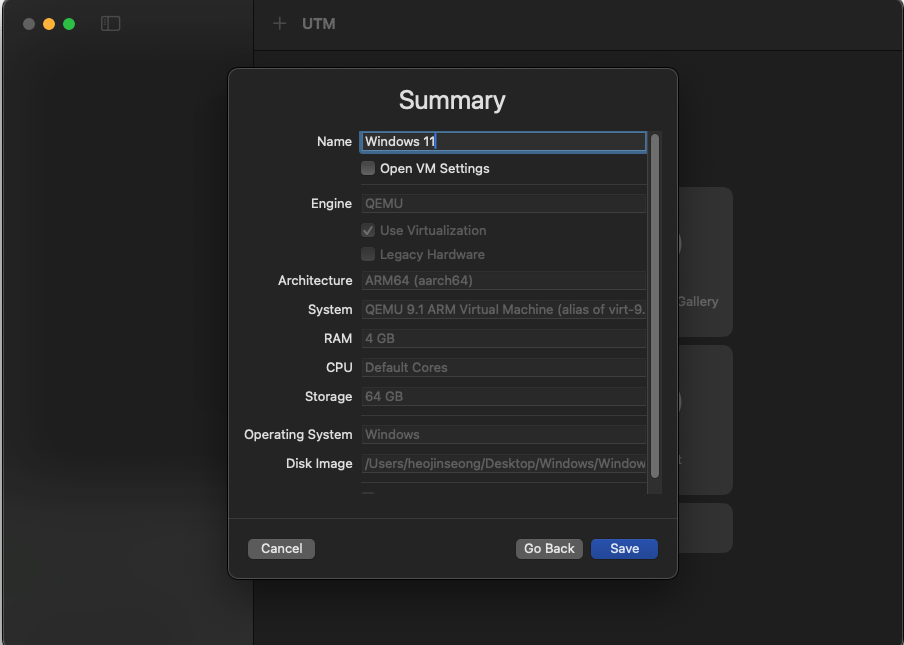Click the Name field containing Windows 11
Image resolution: width=904 pixels, height=645 pixels.
(503, 142)
